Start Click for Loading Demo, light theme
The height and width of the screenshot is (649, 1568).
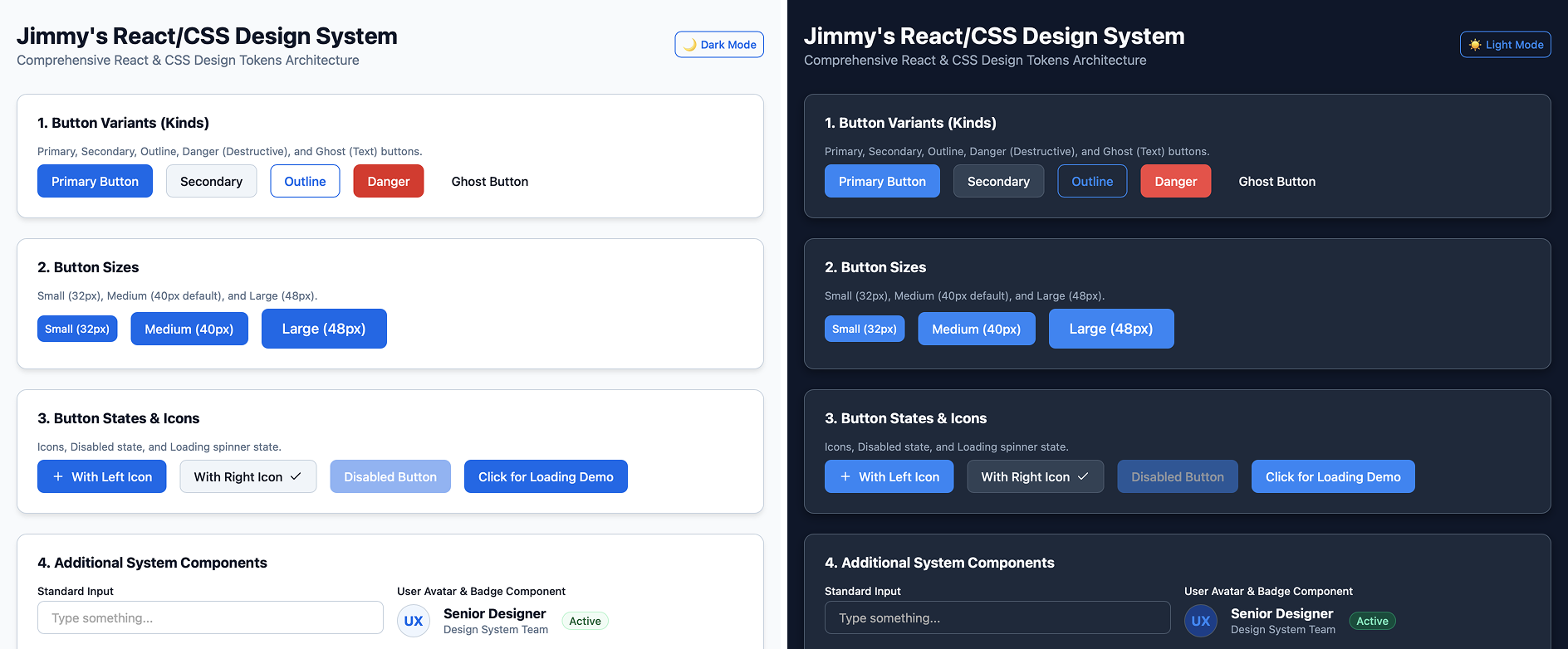(x=546, y=476)
